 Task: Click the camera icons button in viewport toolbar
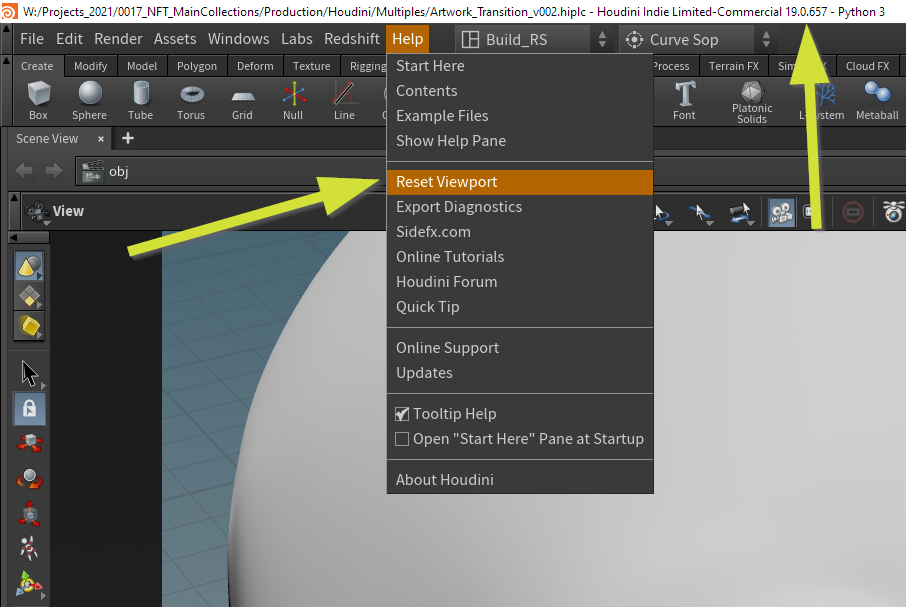pyautogui.click(x=781, y=213)
